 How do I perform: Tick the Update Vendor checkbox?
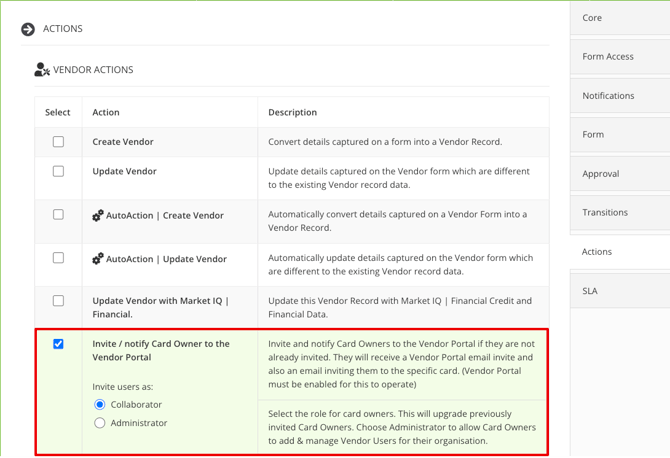coord(58,171)
